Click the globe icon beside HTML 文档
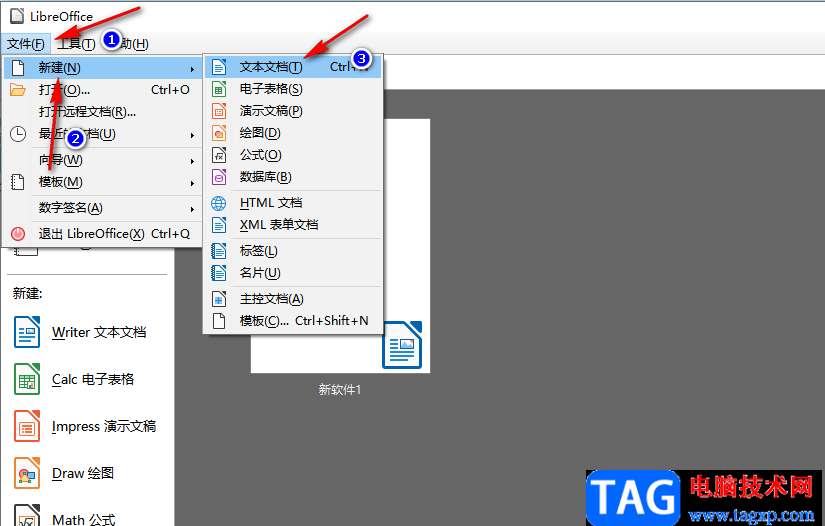This screenshot has height=526, width=825. point(219,203)
